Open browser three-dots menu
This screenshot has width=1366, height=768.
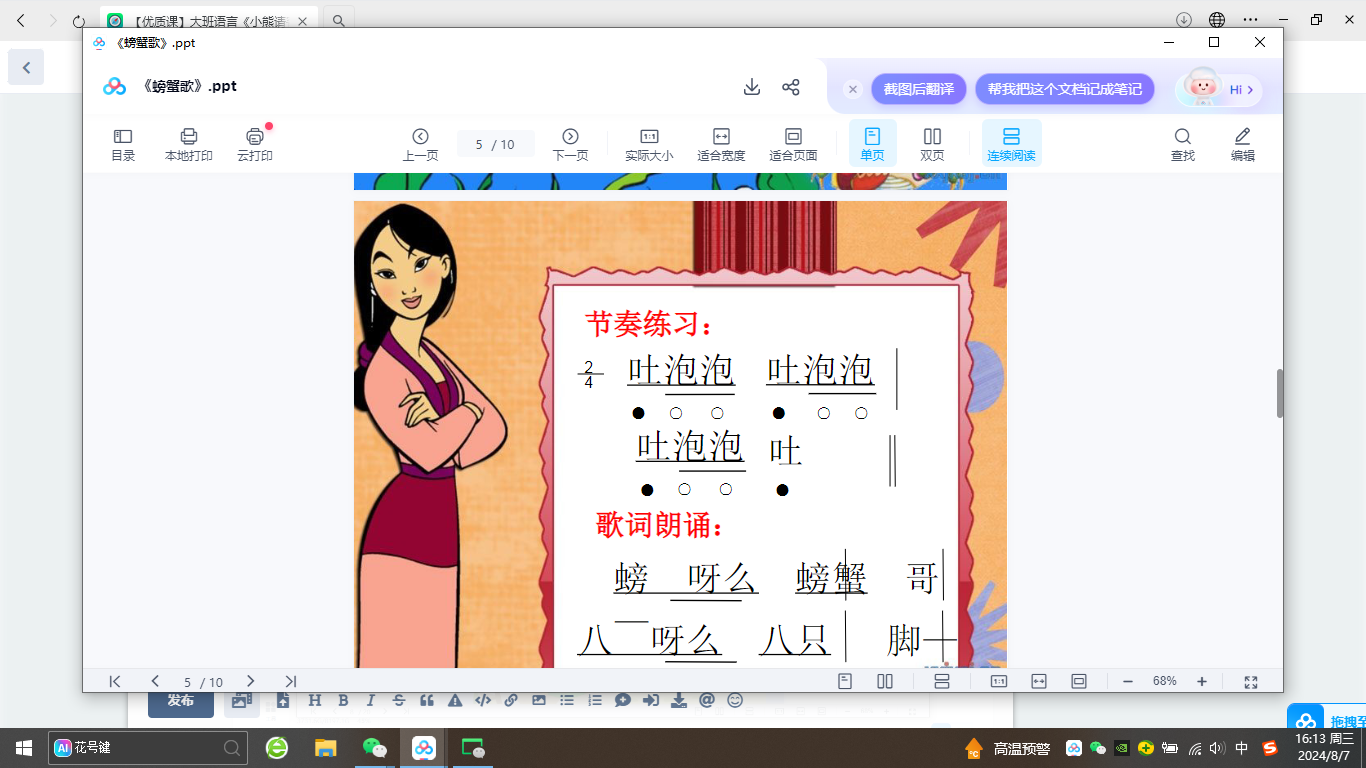(1251, 20)
